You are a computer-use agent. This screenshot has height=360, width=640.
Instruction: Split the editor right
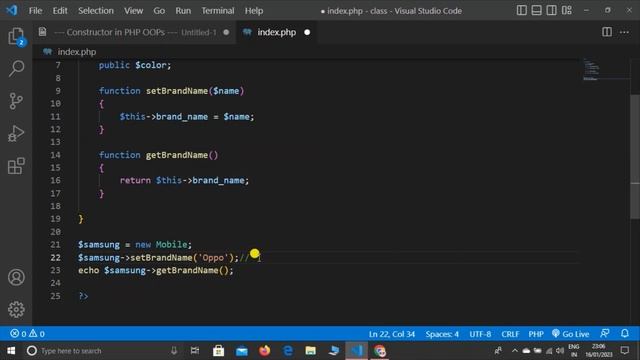pos(607,32)
